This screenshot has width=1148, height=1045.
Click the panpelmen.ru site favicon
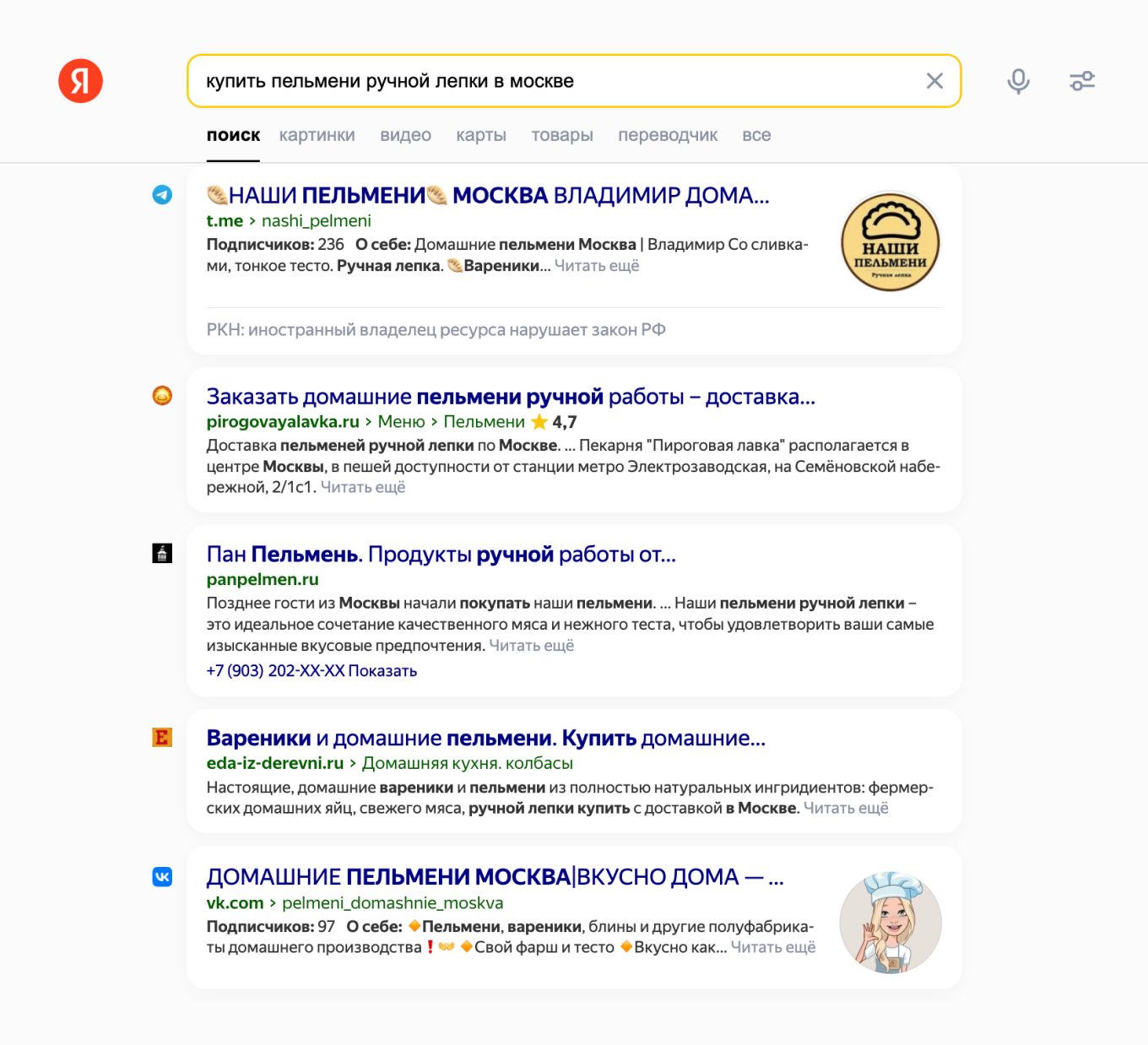coord(161,555)
